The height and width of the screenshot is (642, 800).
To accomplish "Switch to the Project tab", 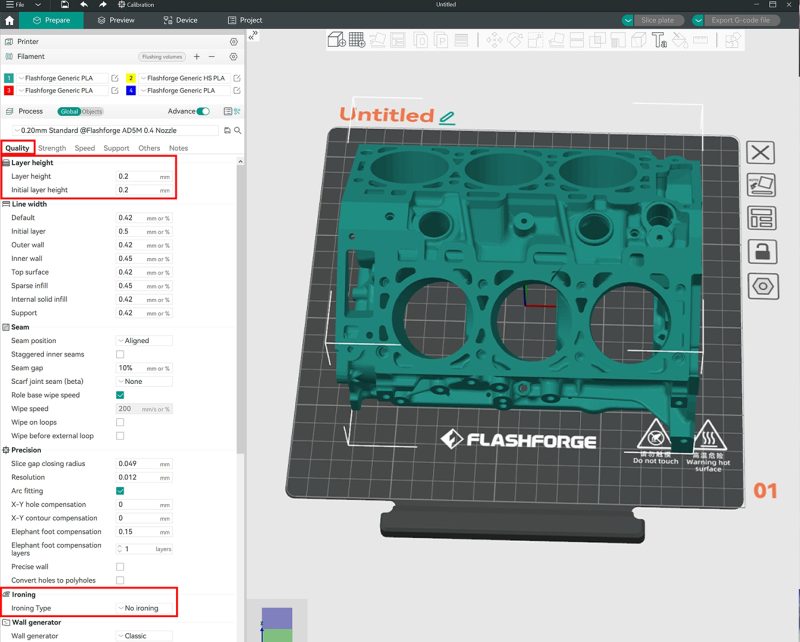I will coord(245,20).
